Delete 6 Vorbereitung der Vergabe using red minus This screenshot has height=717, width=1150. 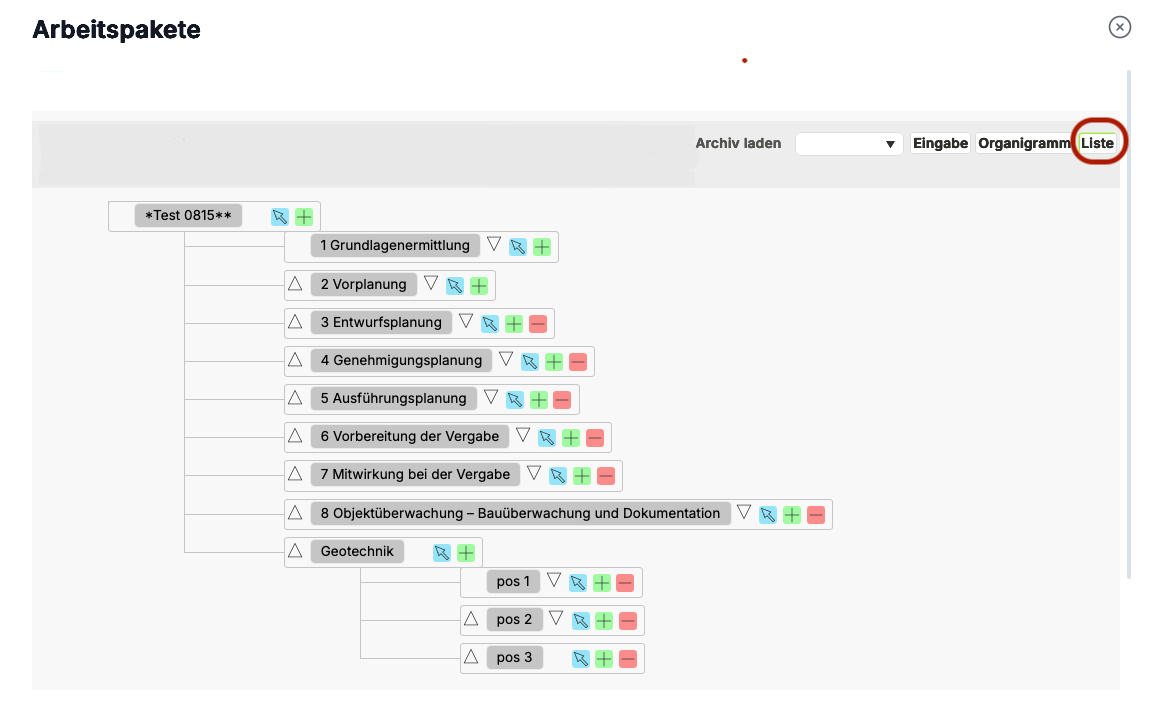pos(595,438)
